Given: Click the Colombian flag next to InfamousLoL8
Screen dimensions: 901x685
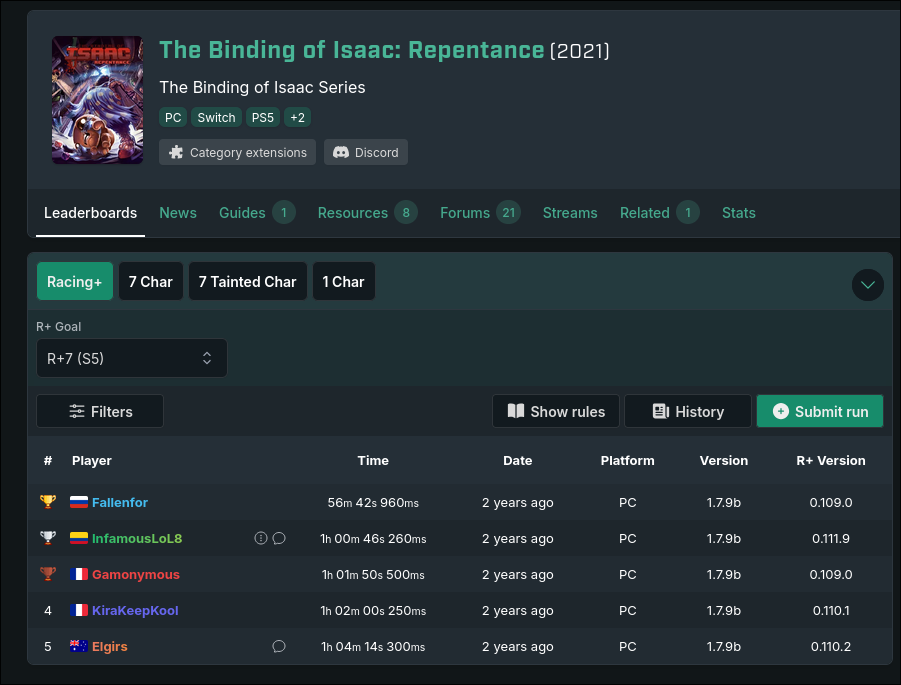Looking at the screenshot, I should (79, 538).
